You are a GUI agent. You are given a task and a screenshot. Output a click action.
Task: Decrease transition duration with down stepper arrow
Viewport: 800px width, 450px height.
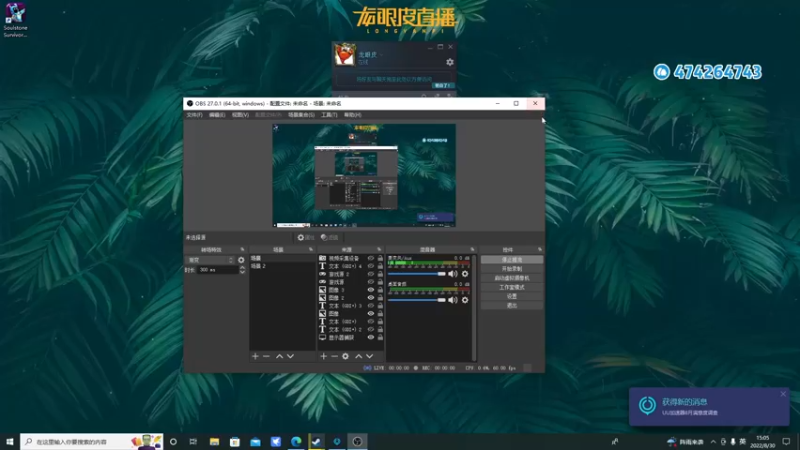pyautogui.click(x=242, y=272)
